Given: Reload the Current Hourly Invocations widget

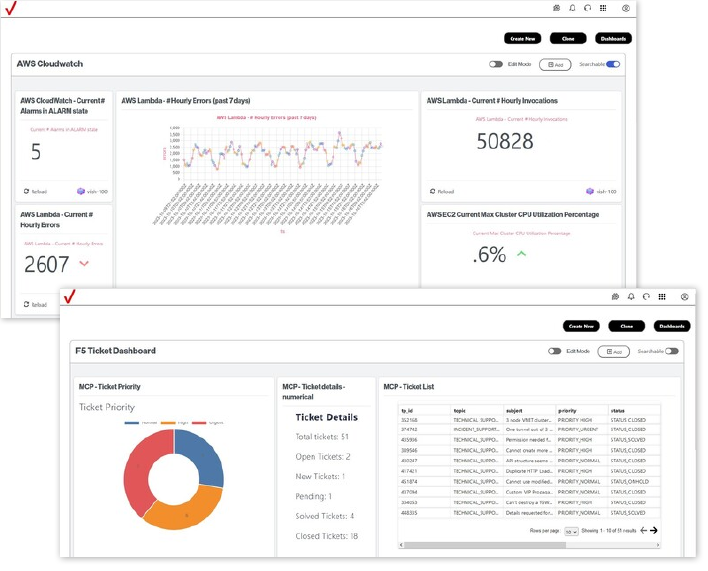Looking at the screenshot, I should (442, 191).
